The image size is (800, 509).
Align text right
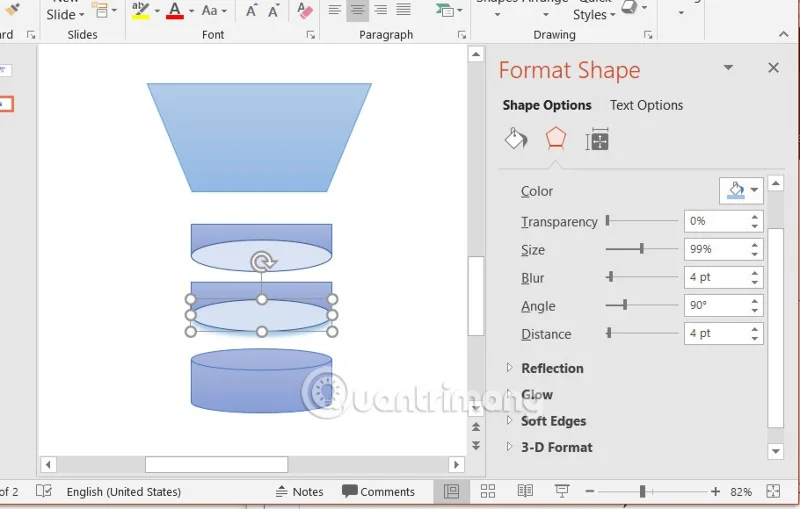[x=381, y=9]
